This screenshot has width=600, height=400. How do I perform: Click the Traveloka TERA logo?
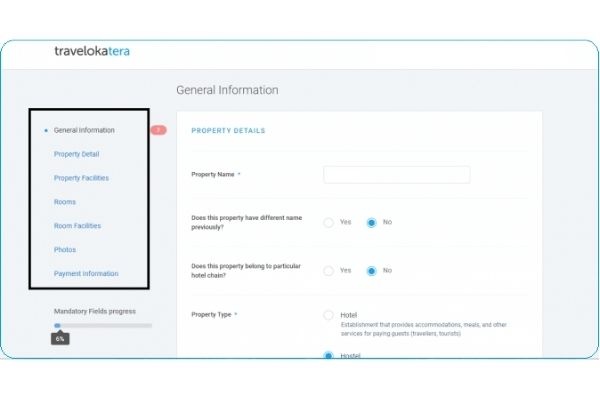[x=92, y=51]
